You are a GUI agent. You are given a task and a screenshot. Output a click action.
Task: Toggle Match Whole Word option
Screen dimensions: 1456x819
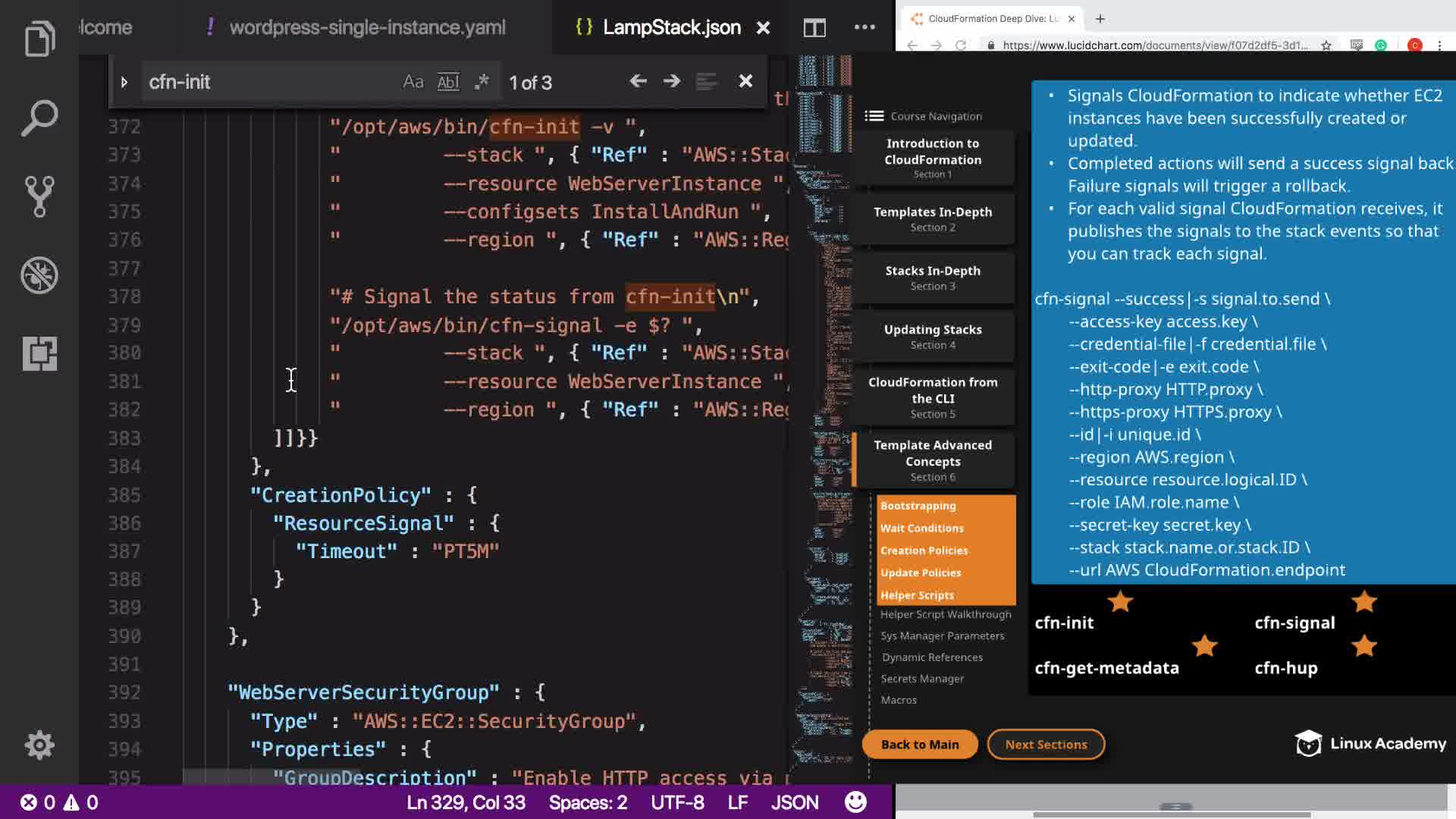point(448,82)
